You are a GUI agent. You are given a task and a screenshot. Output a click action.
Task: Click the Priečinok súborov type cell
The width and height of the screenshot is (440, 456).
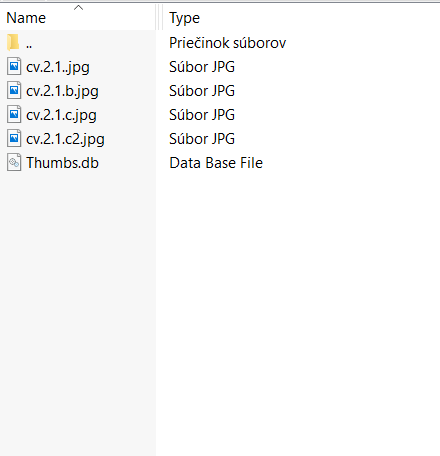click(227, 43)
